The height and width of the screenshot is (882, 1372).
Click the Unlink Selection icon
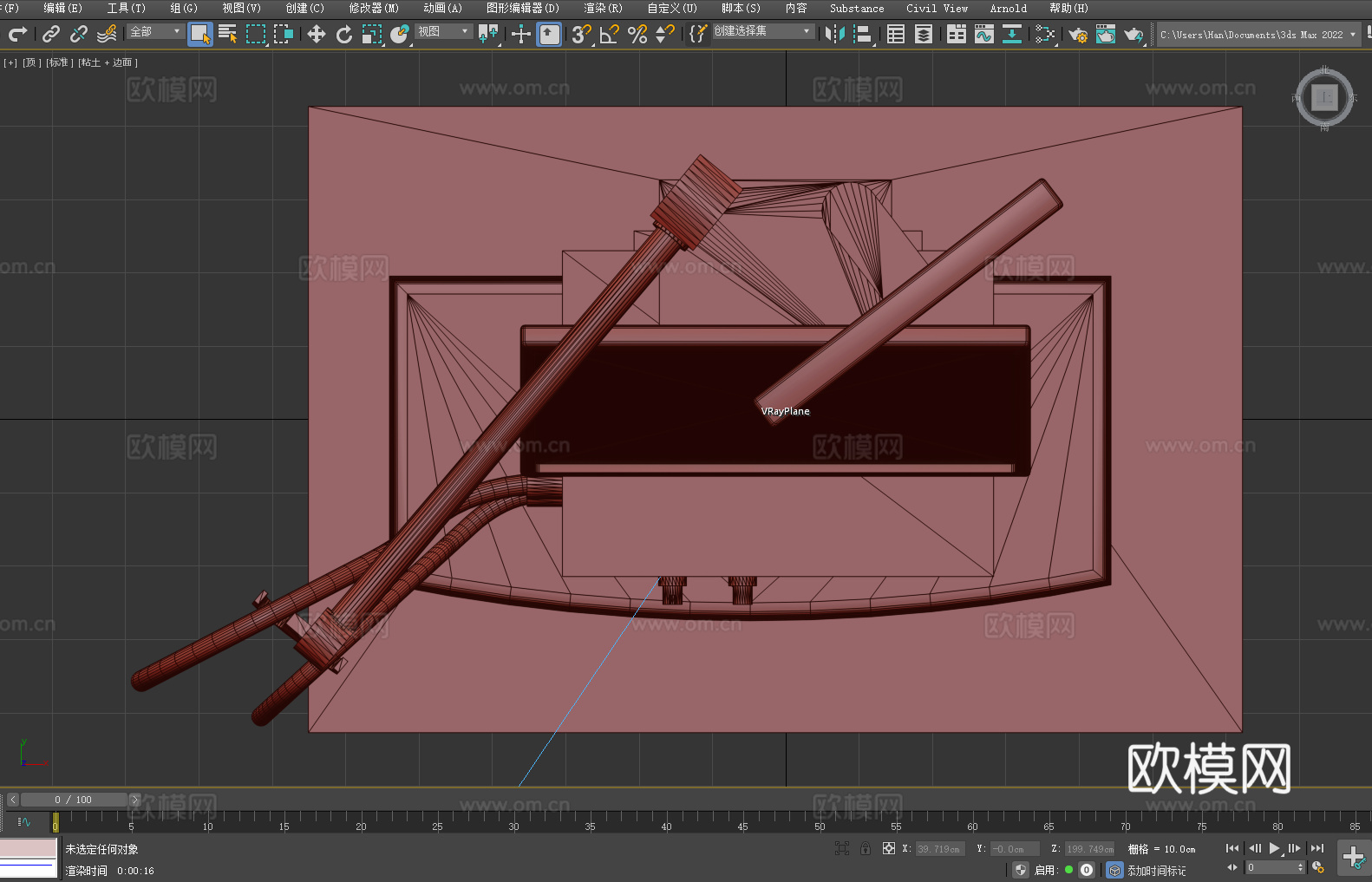point(79,34)
